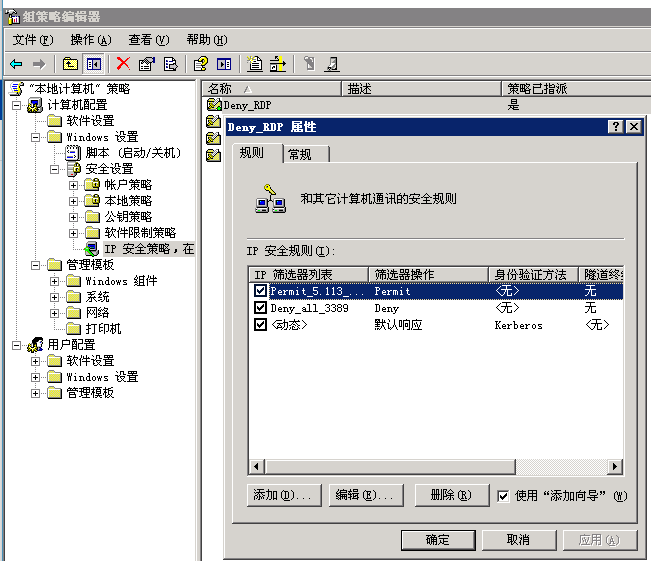This screenshot has height=561, width=651.
Task: Toggle the Show/Hide console tree icon
Action: tap(94, 64)
